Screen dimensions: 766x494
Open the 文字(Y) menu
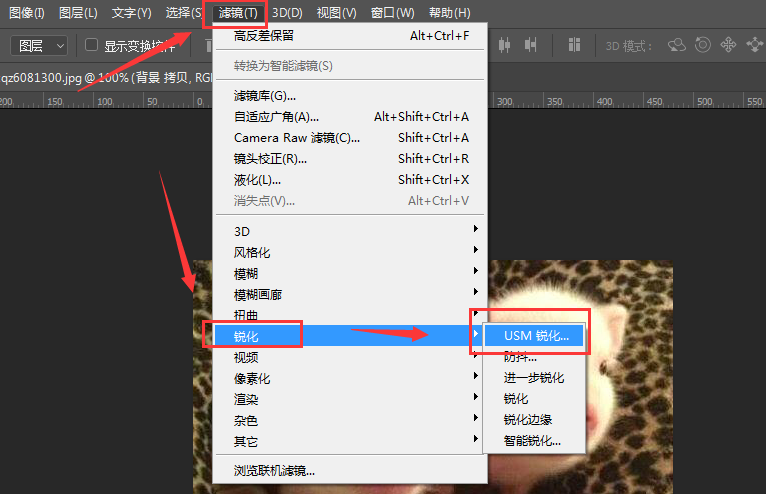click(x=131, y=13)
